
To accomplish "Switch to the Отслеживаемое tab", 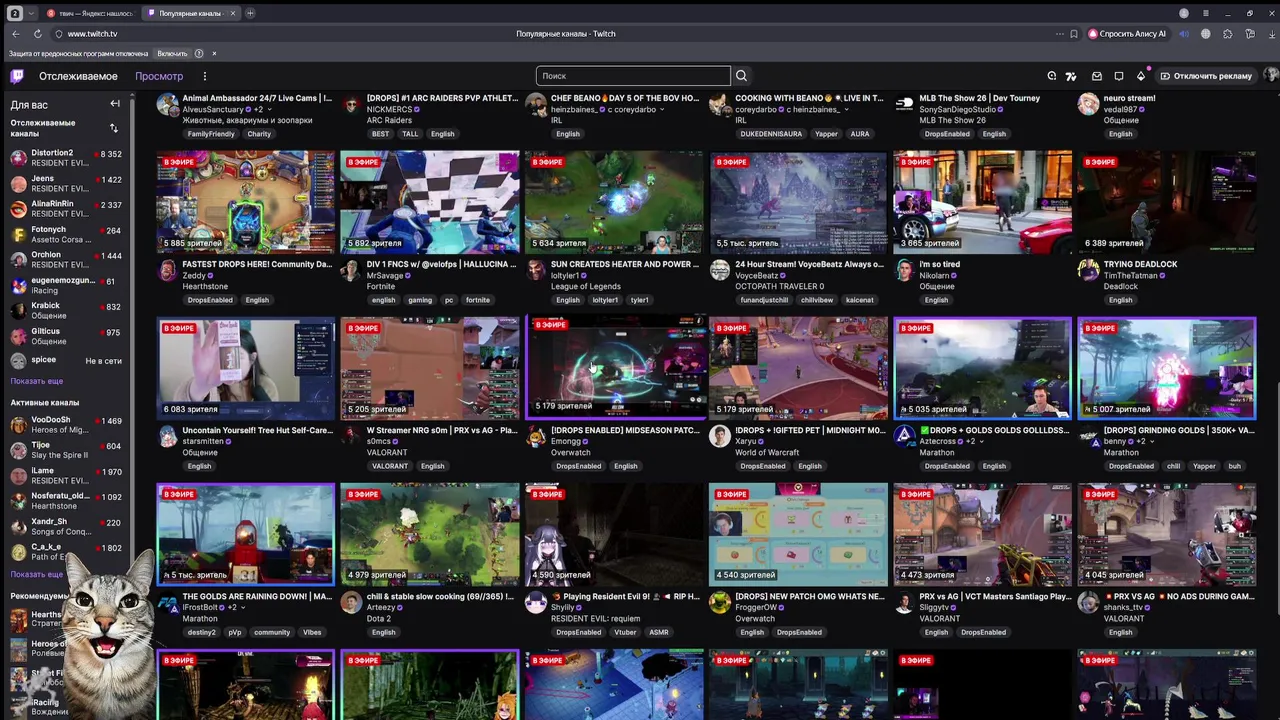I will pos(78,76).
